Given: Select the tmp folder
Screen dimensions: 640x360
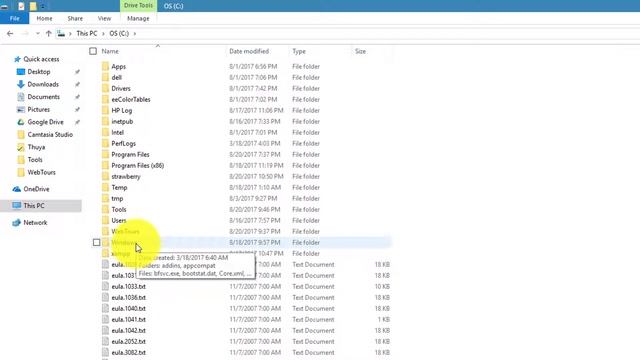Looking at the screenshot, I should 117,199.
